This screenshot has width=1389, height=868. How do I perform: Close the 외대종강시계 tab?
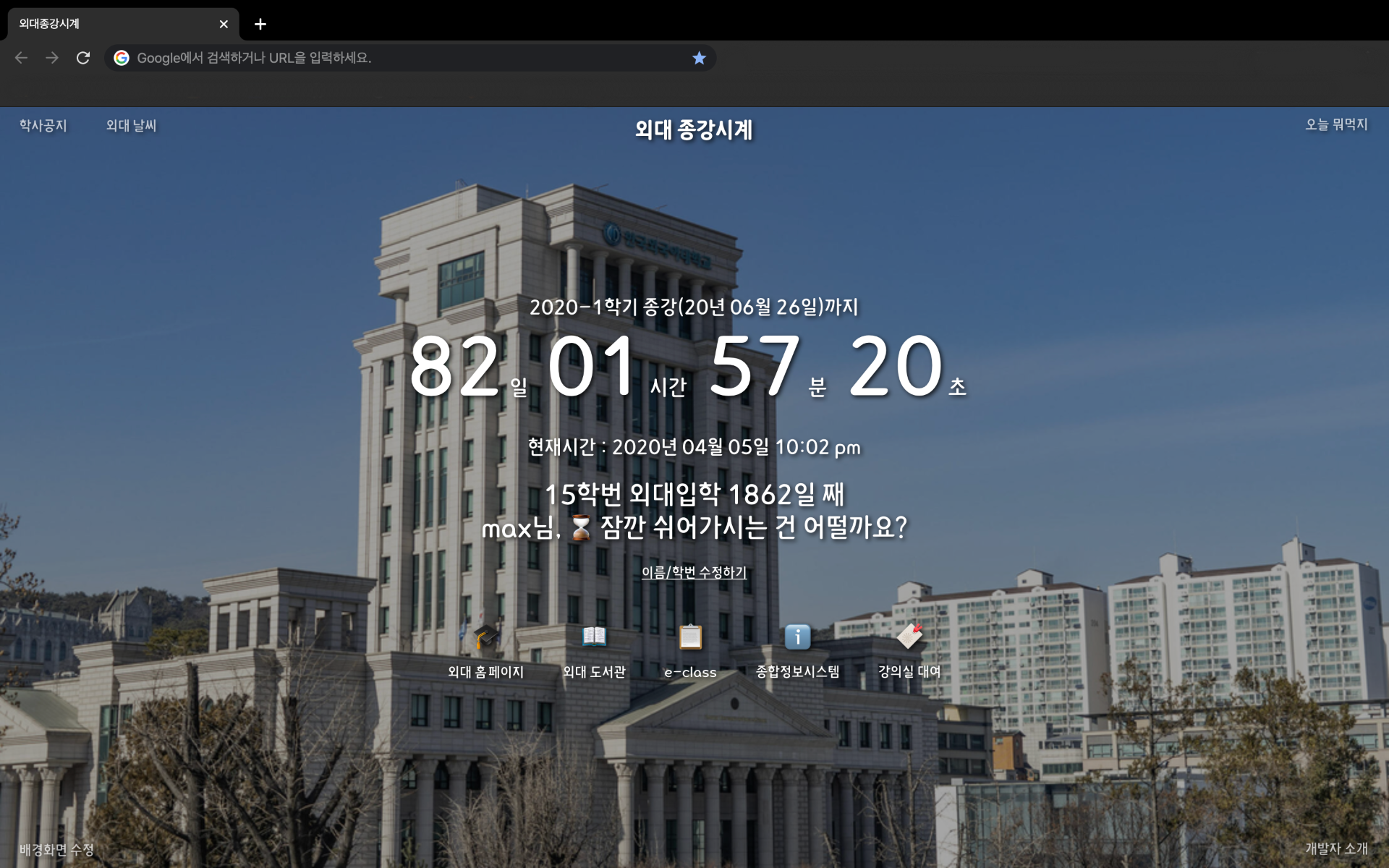coord(224,24)
